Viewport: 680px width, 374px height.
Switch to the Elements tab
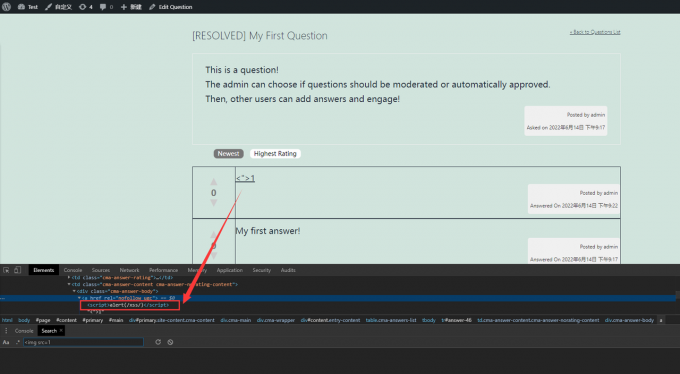click(43, 270)
